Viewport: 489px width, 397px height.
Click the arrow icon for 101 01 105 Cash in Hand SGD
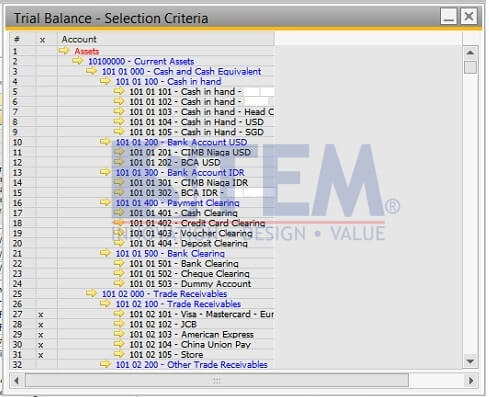[x=119, y=132]
